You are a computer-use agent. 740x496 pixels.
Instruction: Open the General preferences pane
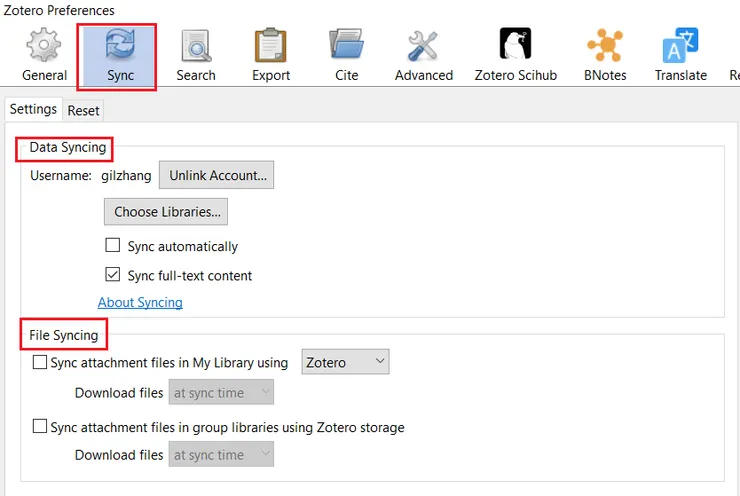click(44, 56)
